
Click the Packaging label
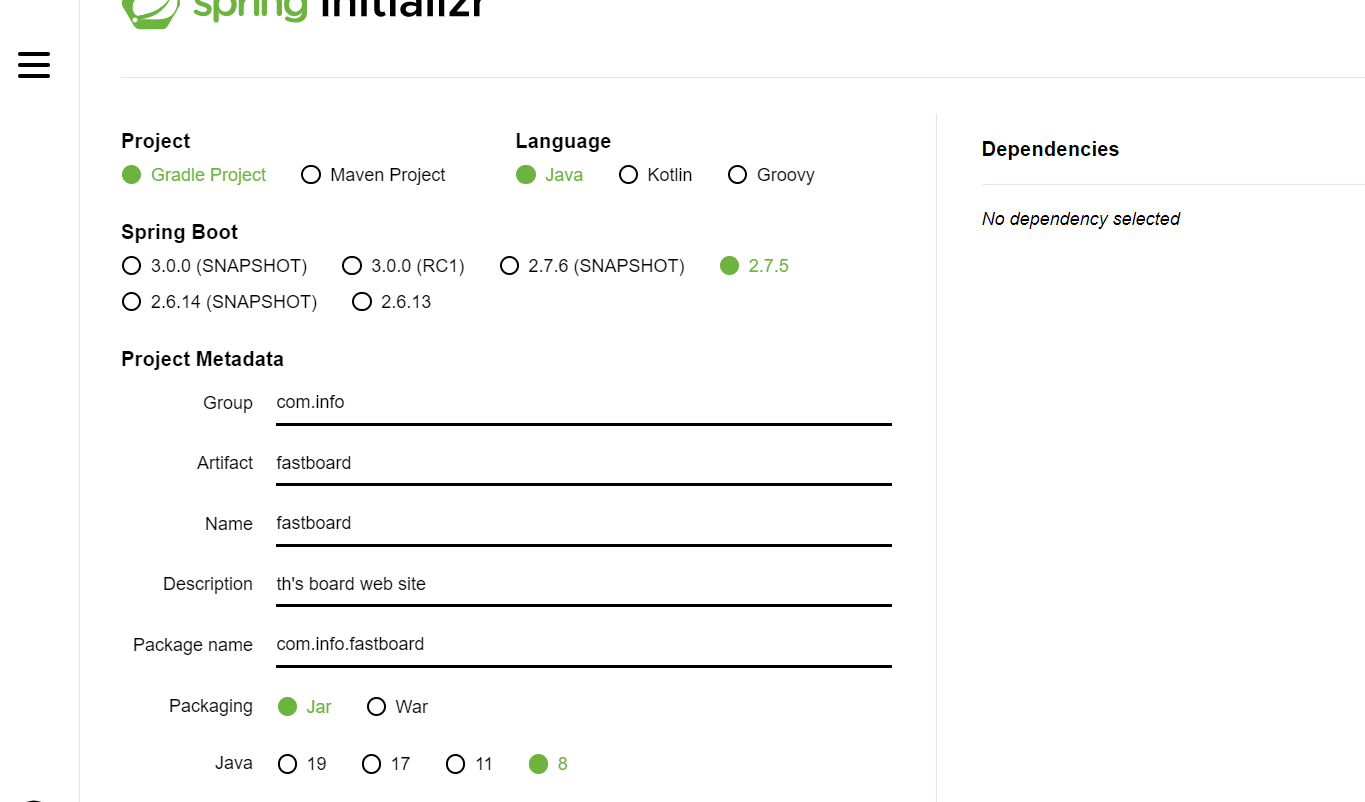pyautogui.click(x=211, y=706)
